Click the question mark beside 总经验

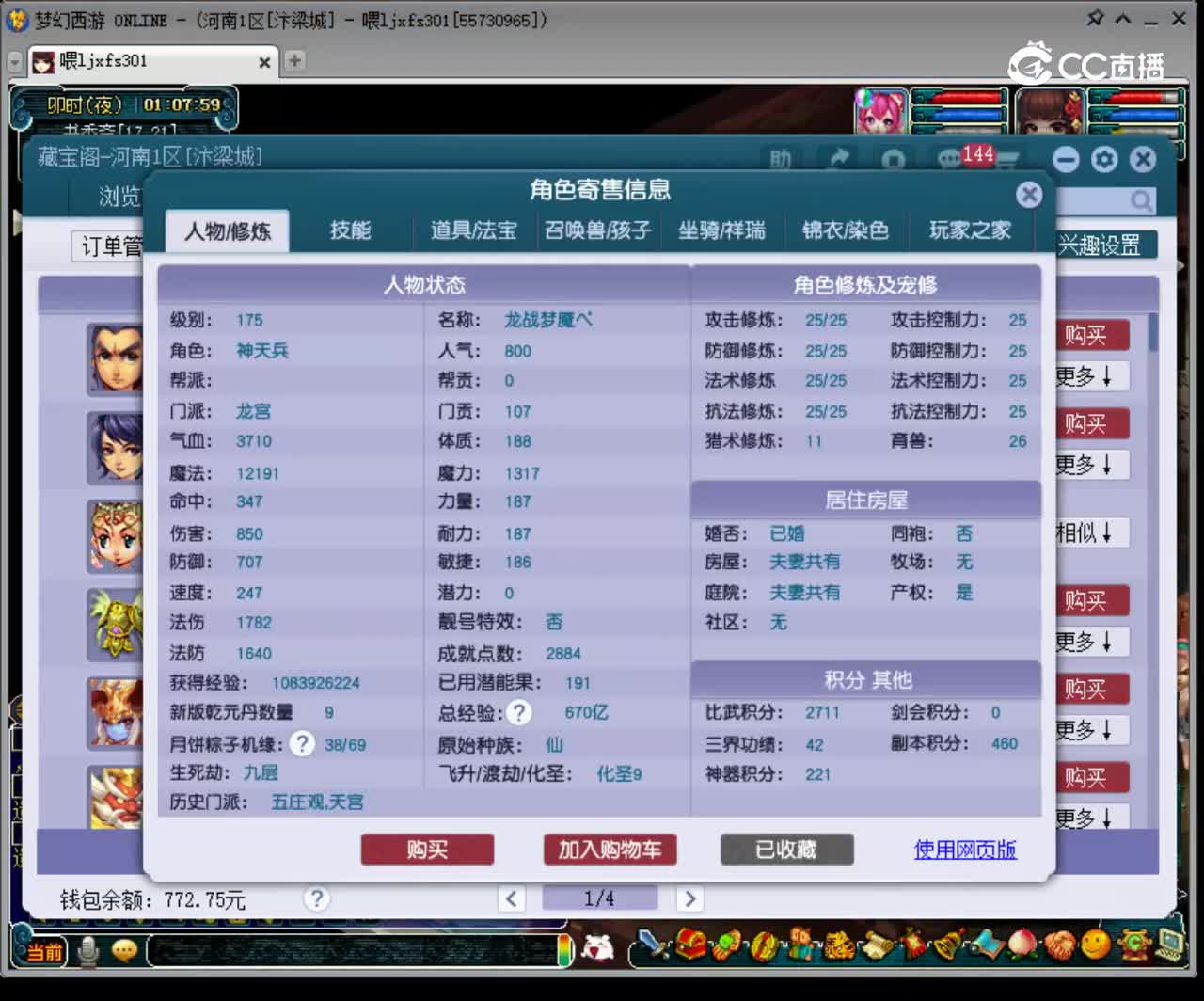pyautogui.click(x=519, y=712)
